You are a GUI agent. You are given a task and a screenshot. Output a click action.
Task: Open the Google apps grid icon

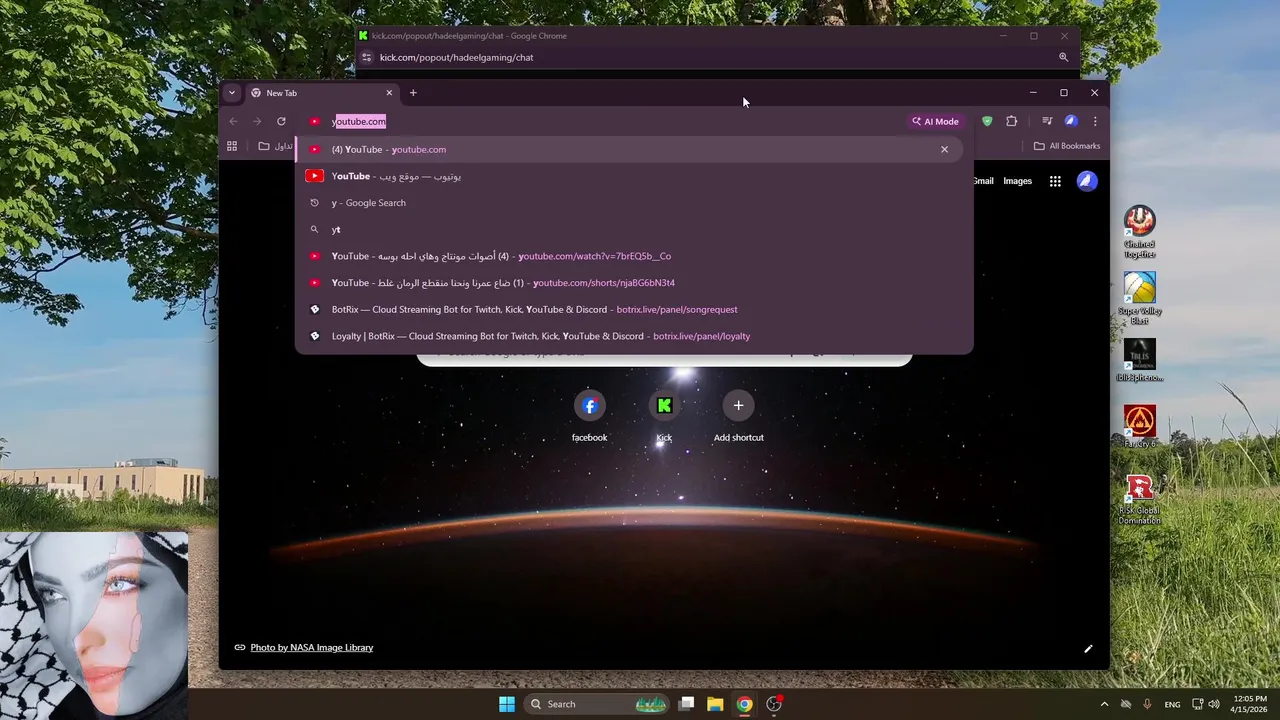1055,181
